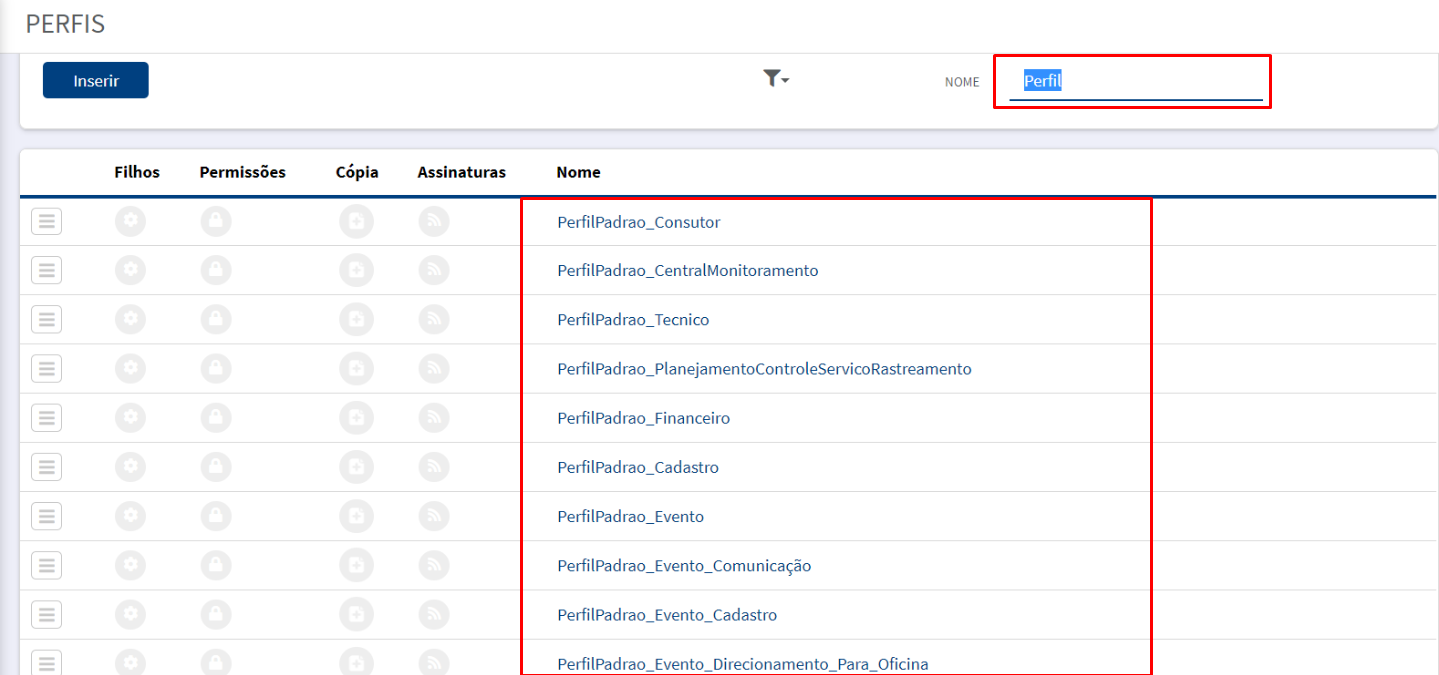
Task: Open Assinaturas icon for PerfilPadrao_CentralMonitoramento
Action: point(434,270)
